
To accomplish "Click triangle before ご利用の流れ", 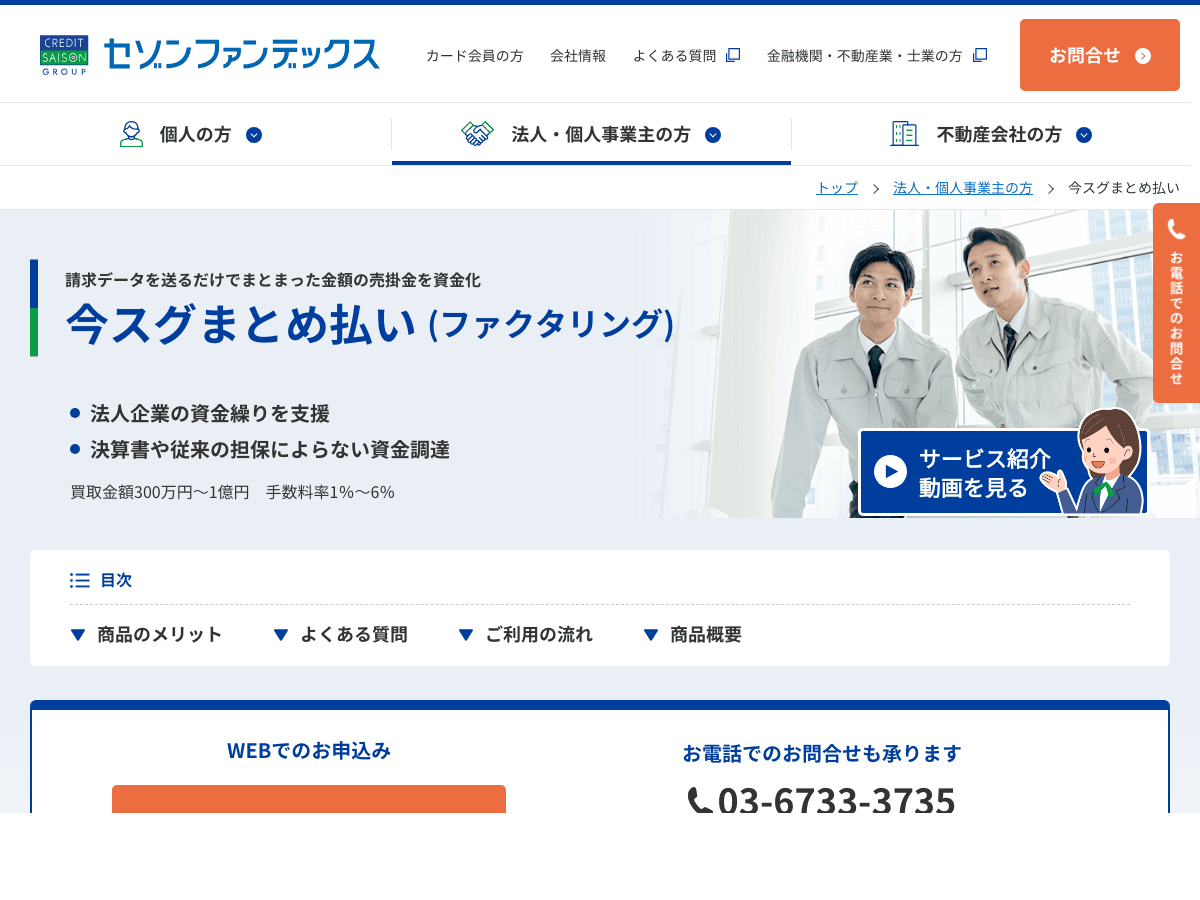I will pyautogui.click(x=466, y=635).
